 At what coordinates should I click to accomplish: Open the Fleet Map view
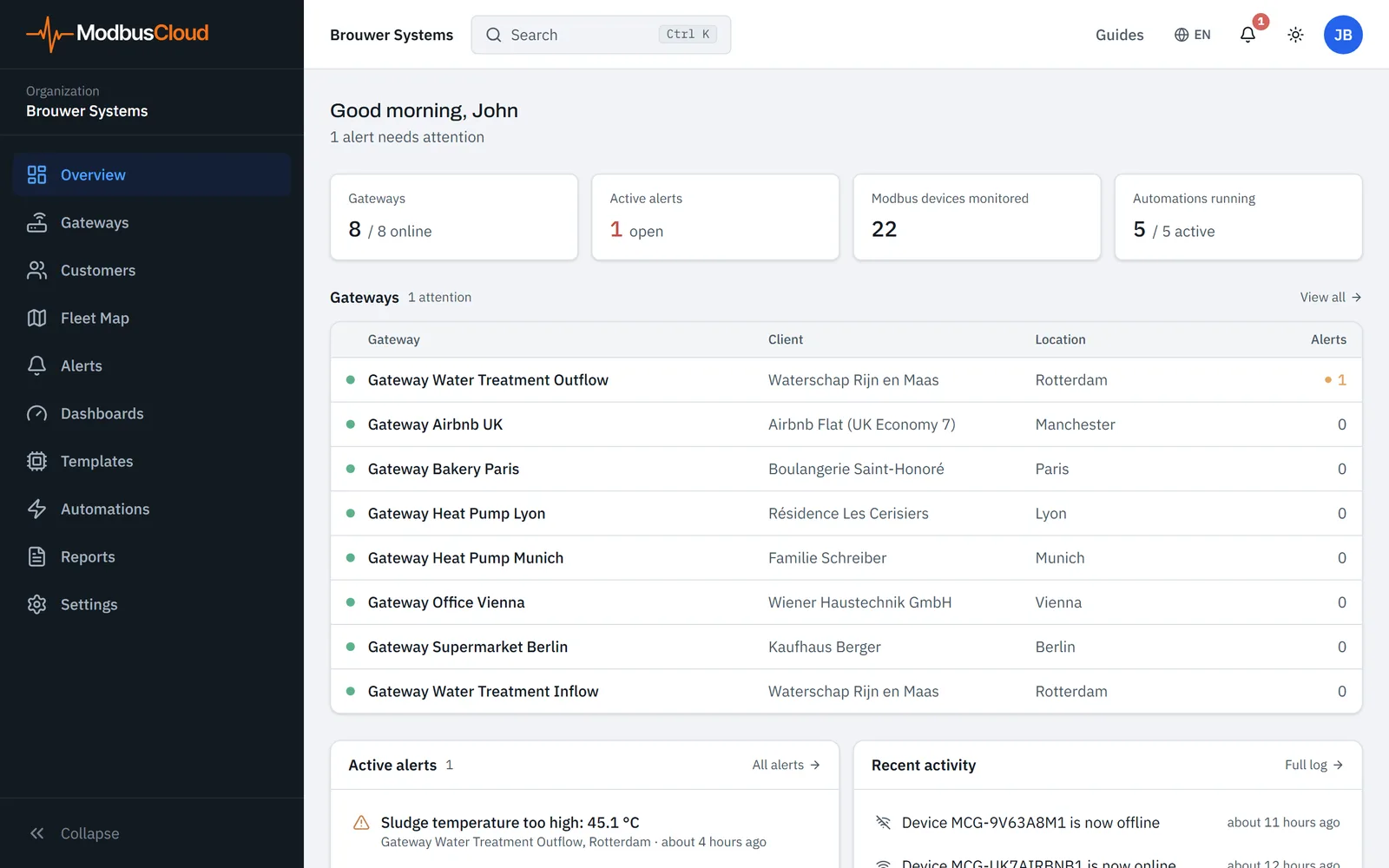point(152,318)
